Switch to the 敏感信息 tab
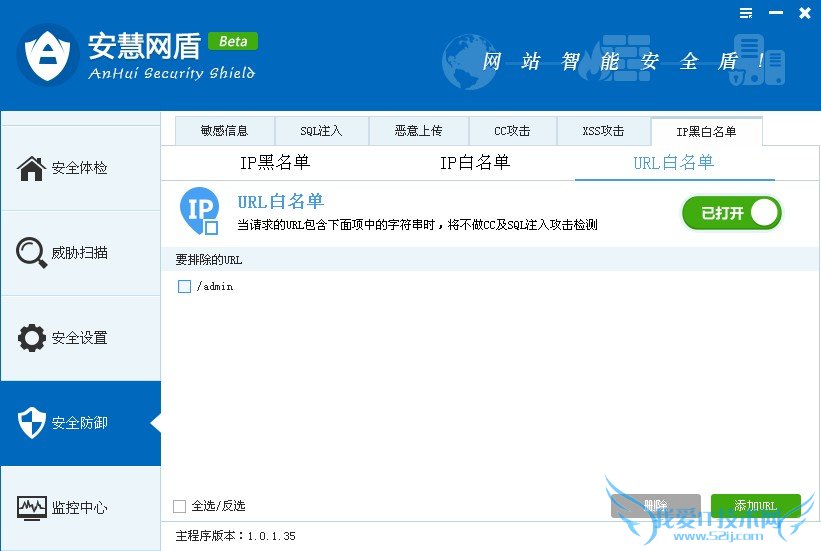 click(225, 131)
